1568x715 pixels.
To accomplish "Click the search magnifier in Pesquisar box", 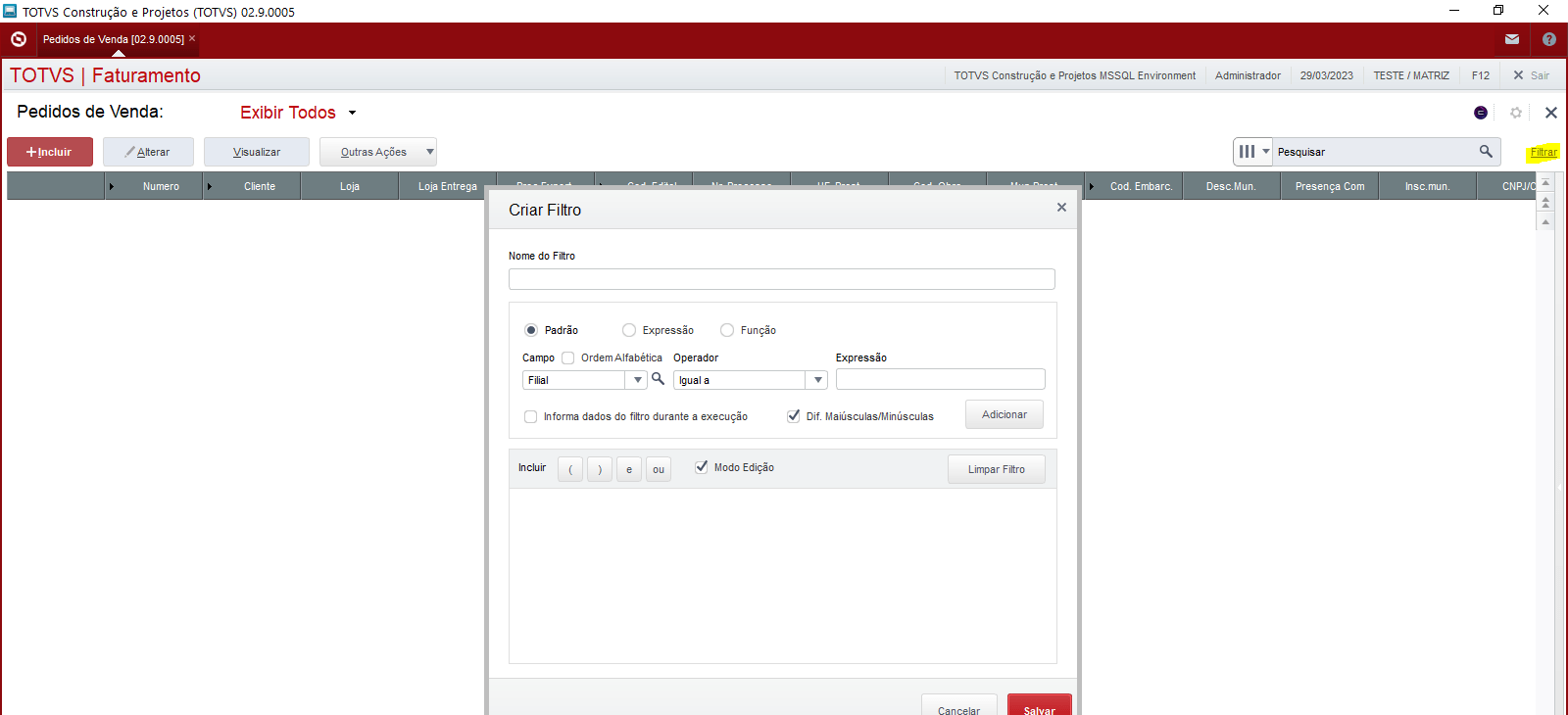I will coord(1486,152).
